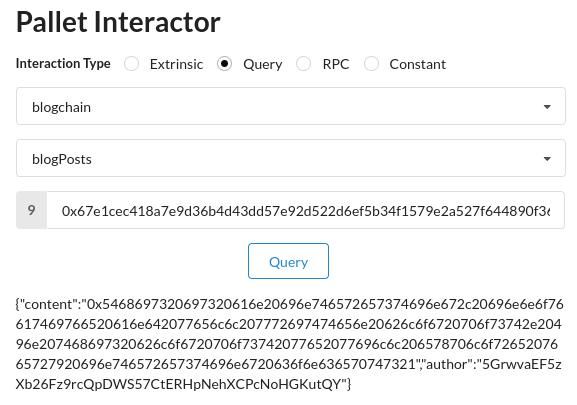Select the Constant radio button

click(x=371, y=64)
